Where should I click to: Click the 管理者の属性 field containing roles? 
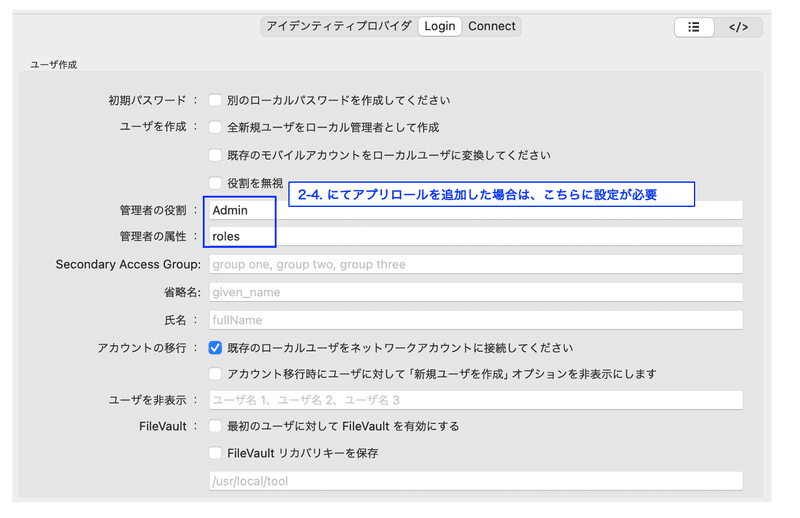(476, 236)
